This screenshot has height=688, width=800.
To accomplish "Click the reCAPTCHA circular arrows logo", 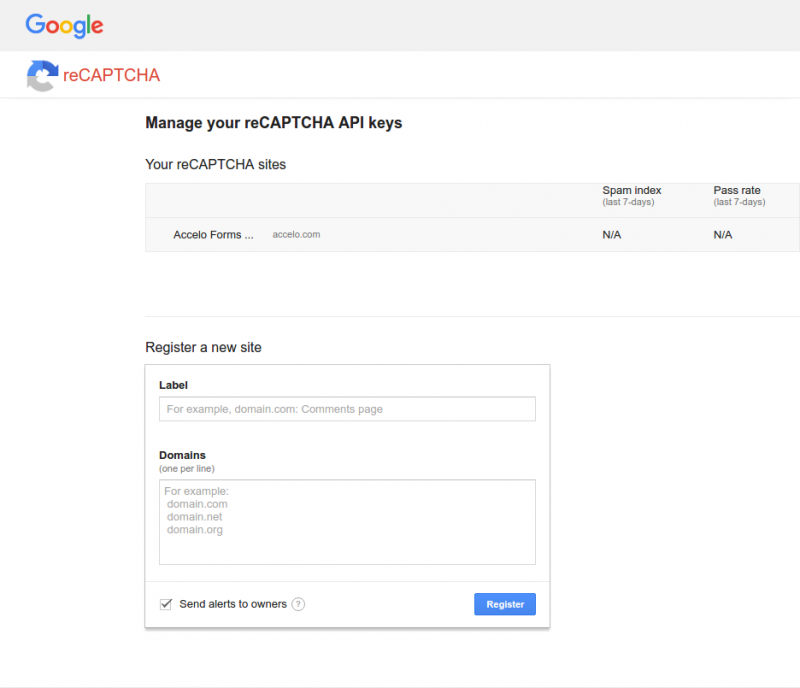I will coord(39,75).
